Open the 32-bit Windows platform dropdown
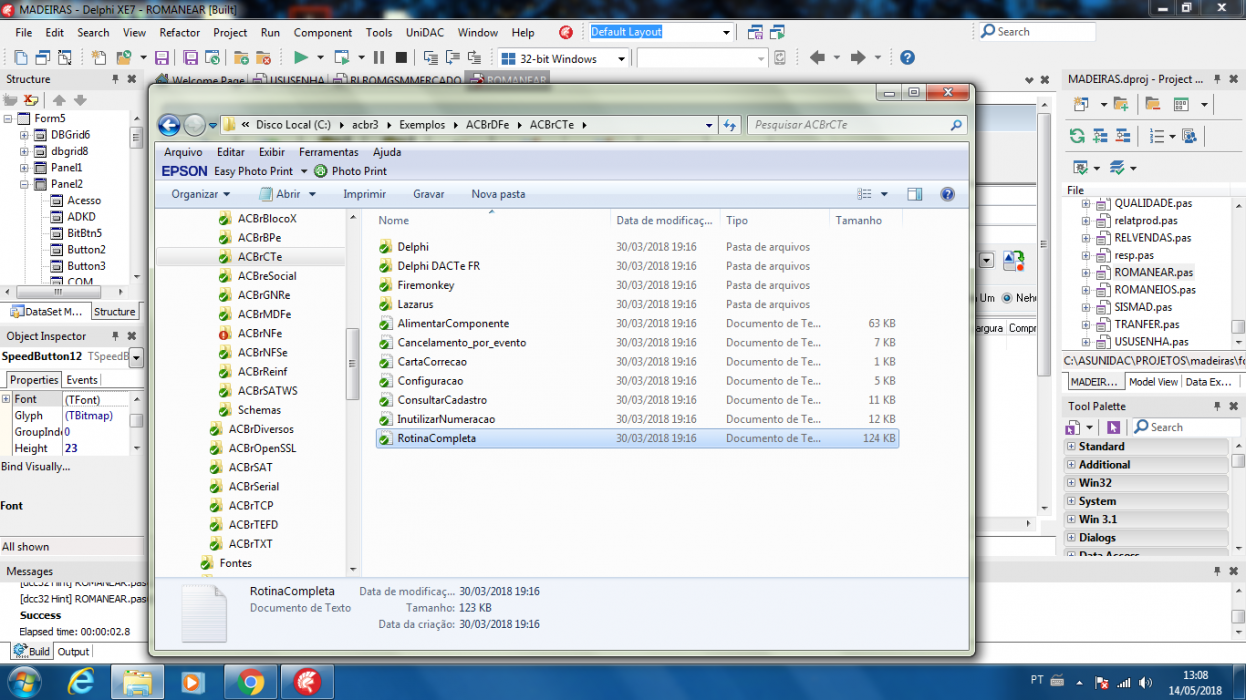 [x=621, y=59]
